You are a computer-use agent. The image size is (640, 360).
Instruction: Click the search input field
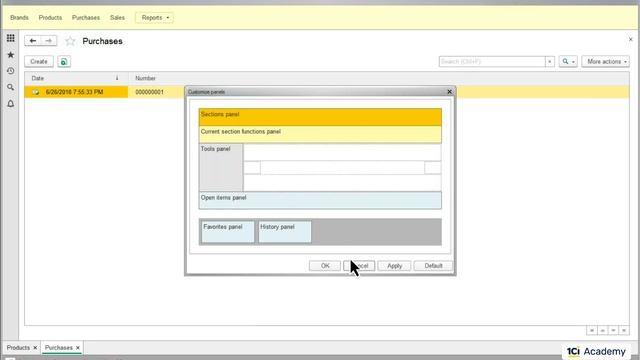[492, 62]
